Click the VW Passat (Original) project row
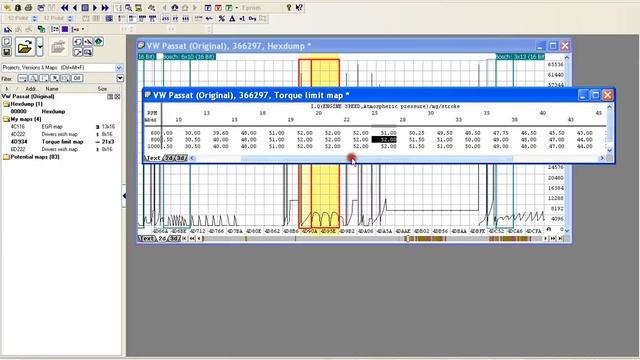640x360 pixels. pyautogui.click(x=28, y=96)
